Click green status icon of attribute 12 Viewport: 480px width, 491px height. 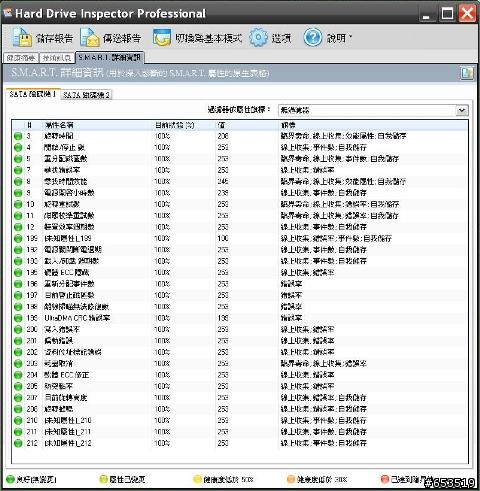pos(18,227)
